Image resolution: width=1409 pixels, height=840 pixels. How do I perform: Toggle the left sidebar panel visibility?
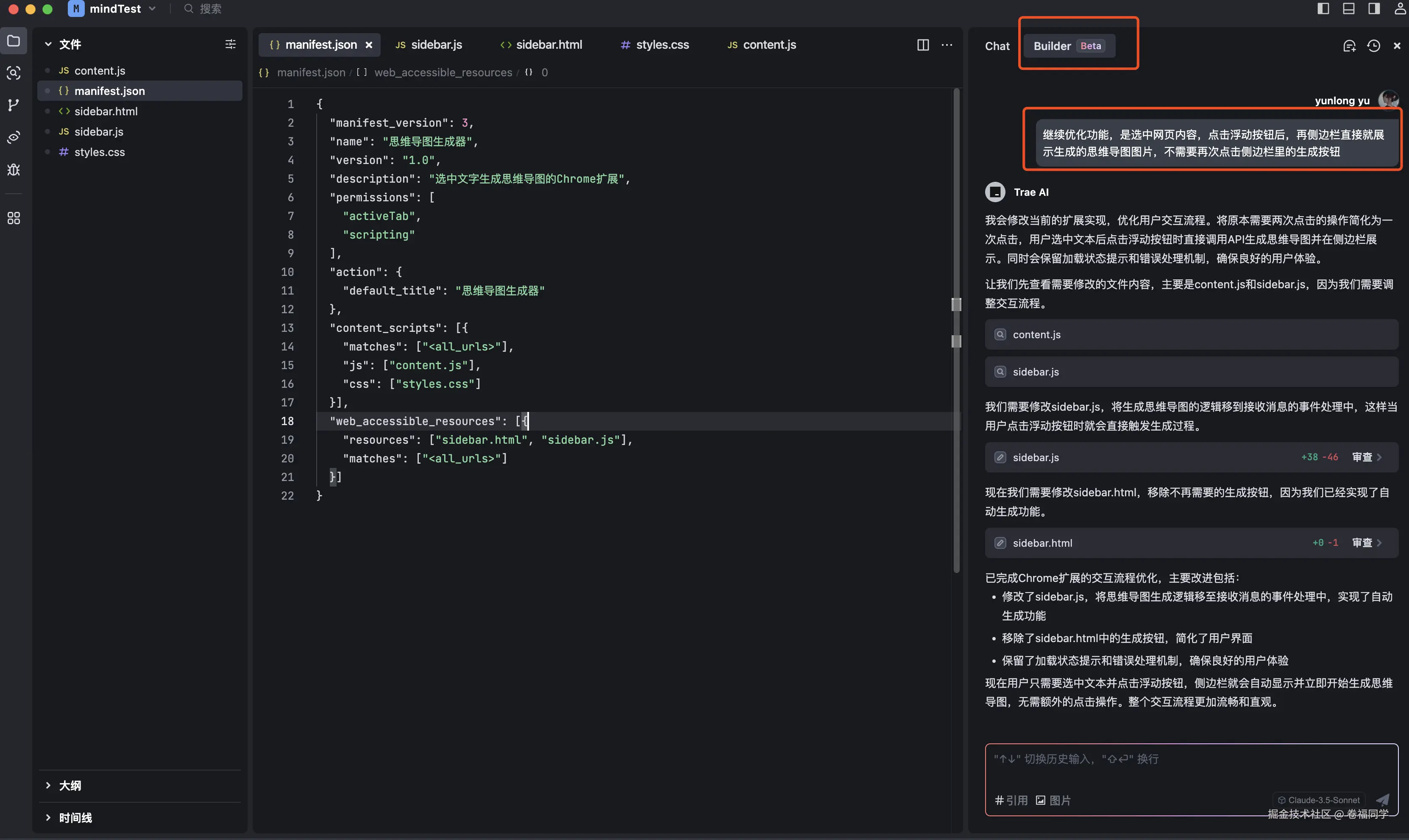(1323, 8)
